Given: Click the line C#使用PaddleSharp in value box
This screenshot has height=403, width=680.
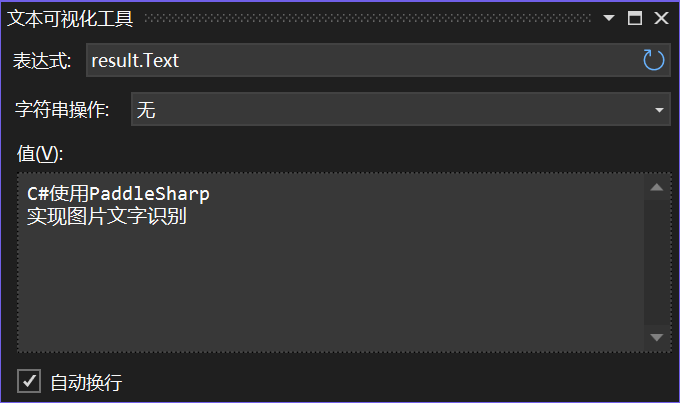Looking at the screenshot, I should point(118,193).
